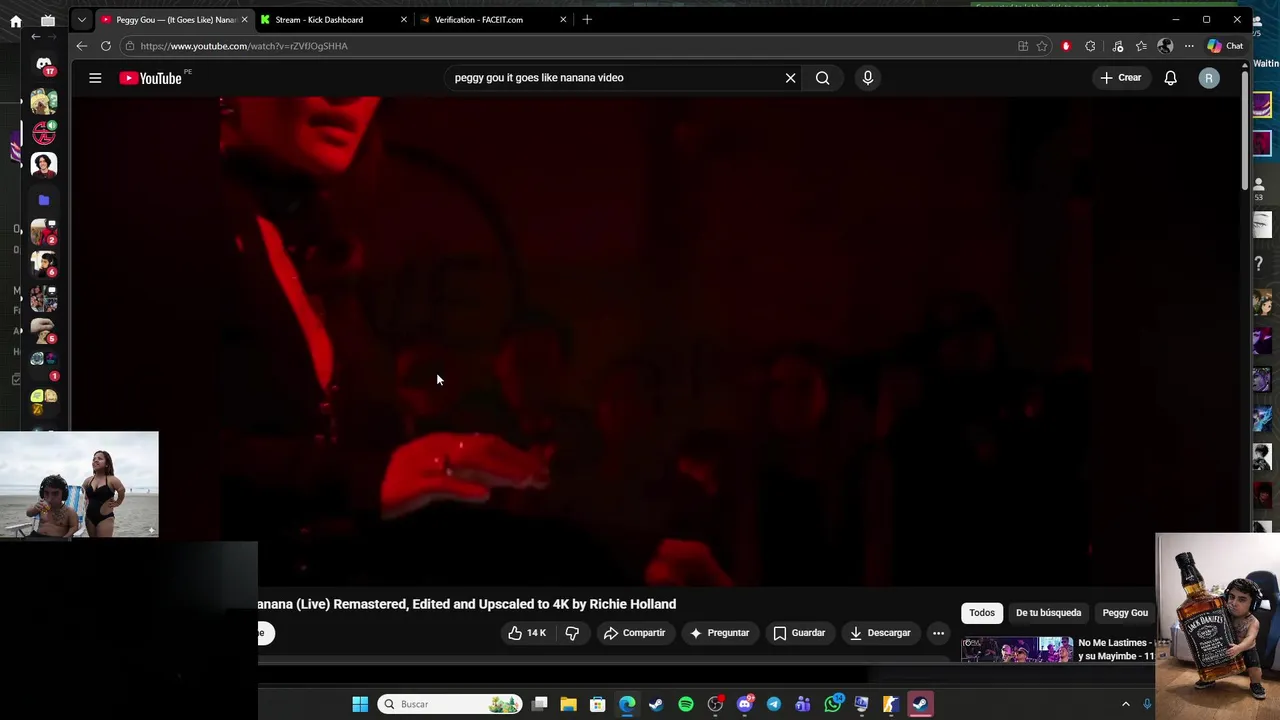1280x720 pixels.
Task: Download video with the Descargar button
Action: click(x=880, y=633)
